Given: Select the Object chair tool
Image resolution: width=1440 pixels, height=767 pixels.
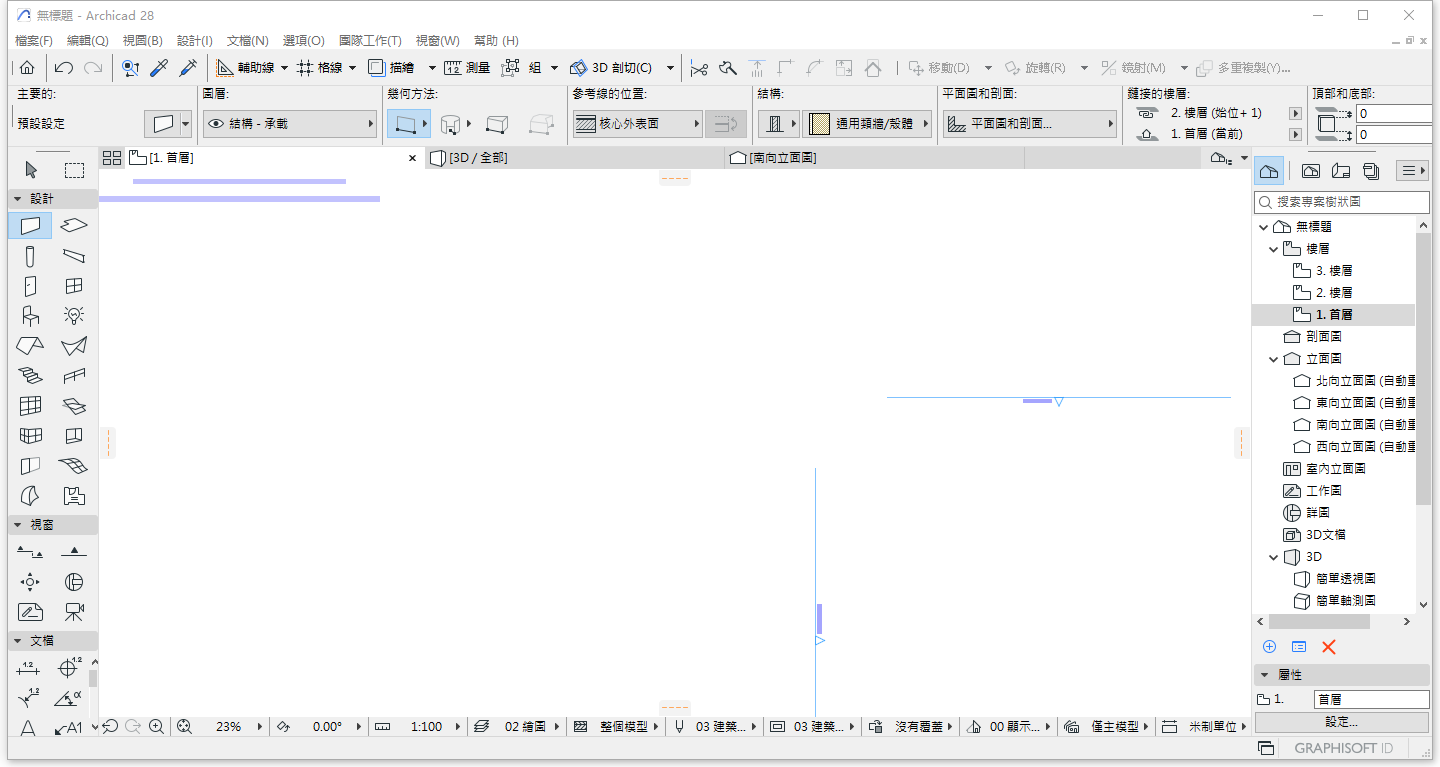Looking at the screenshot, I should (31, 316).
